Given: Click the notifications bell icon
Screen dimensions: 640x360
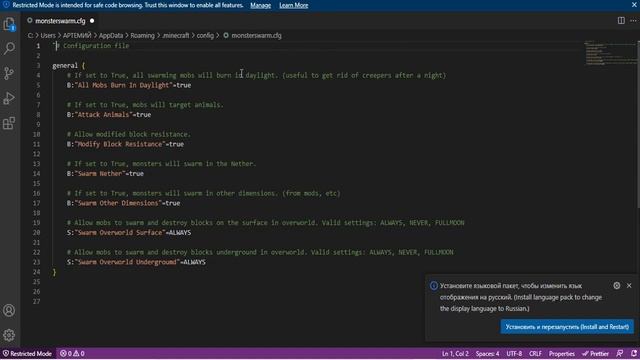Looking at the screenshot, I should (634, 353).
